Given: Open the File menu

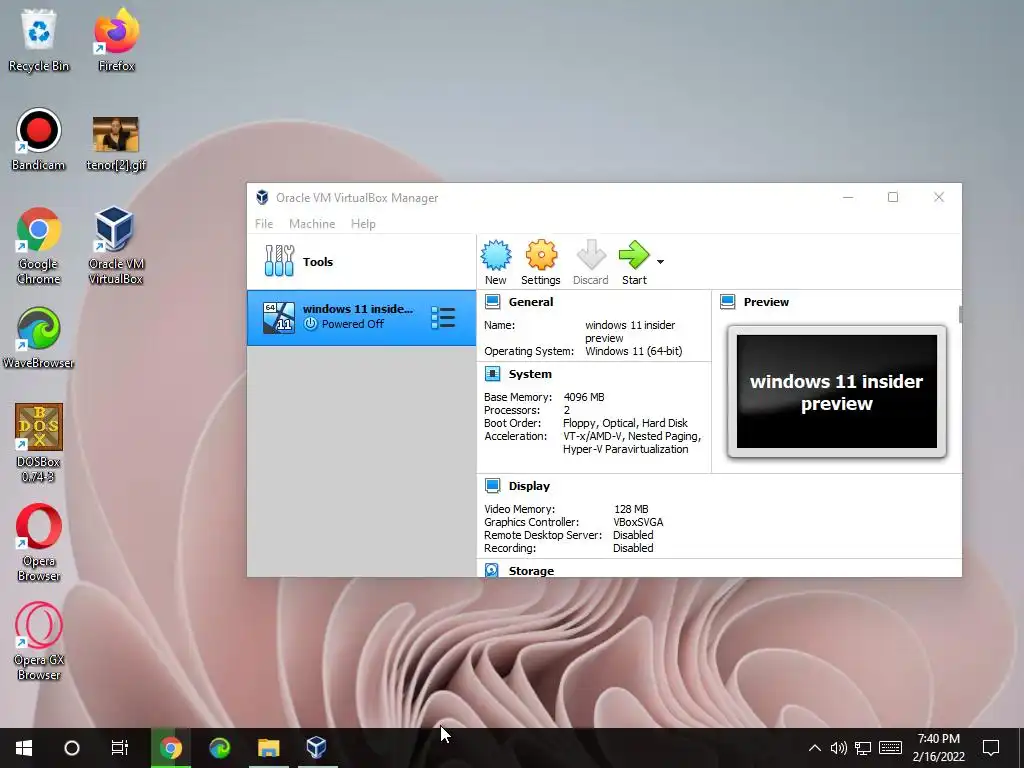Looking at the screenshot, I should (264, 224).
